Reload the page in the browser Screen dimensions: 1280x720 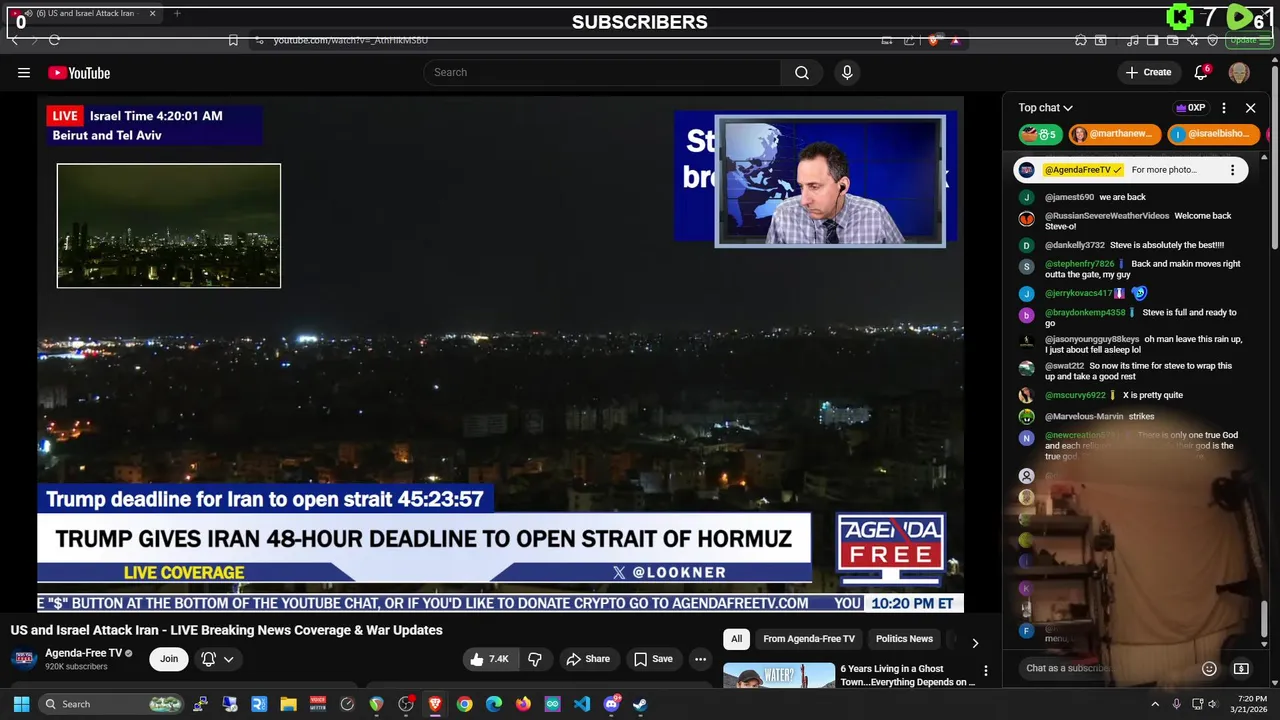[54, 40]
